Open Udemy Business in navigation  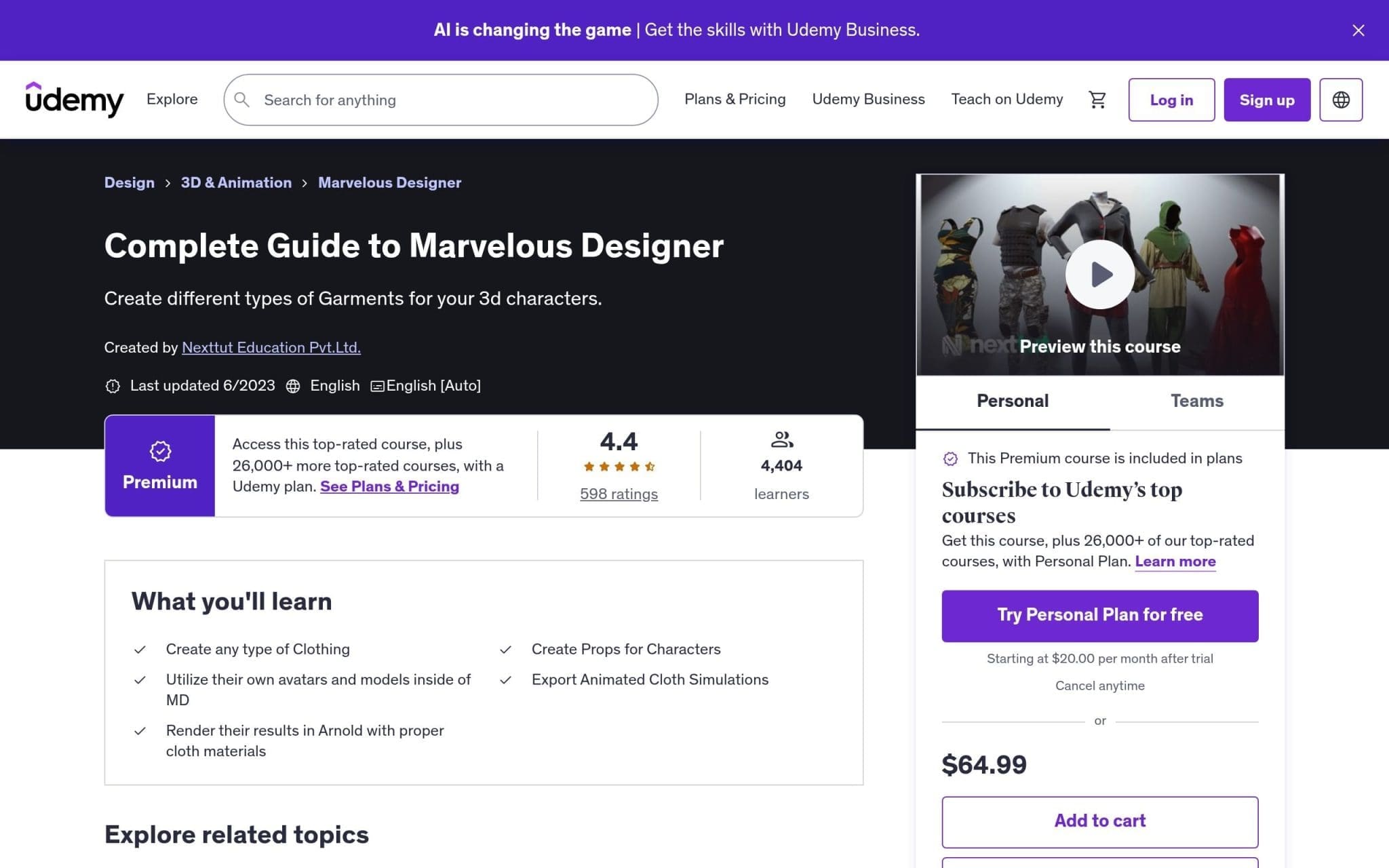(868, 99)
